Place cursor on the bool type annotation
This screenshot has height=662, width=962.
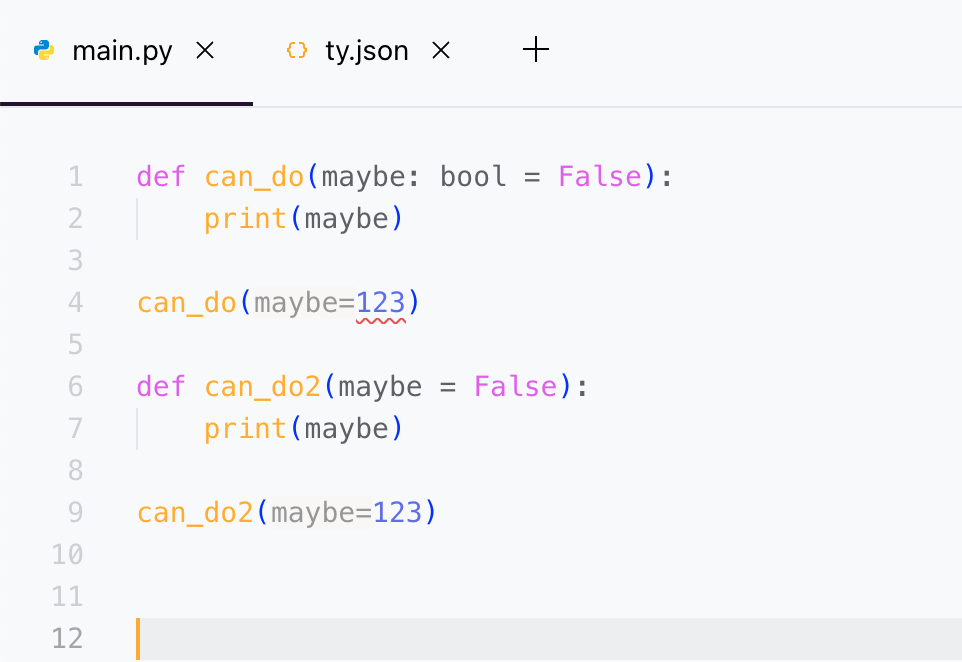click(x=473, y=177)
